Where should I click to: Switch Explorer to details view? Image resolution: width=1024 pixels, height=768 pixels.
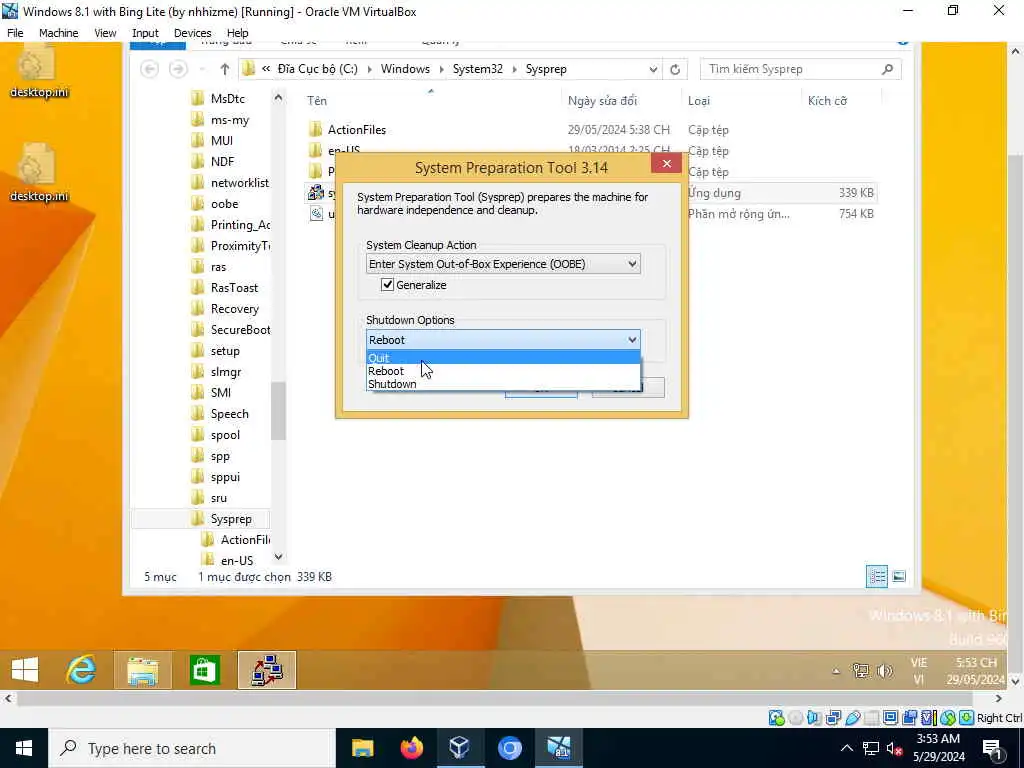pos(876,577)
